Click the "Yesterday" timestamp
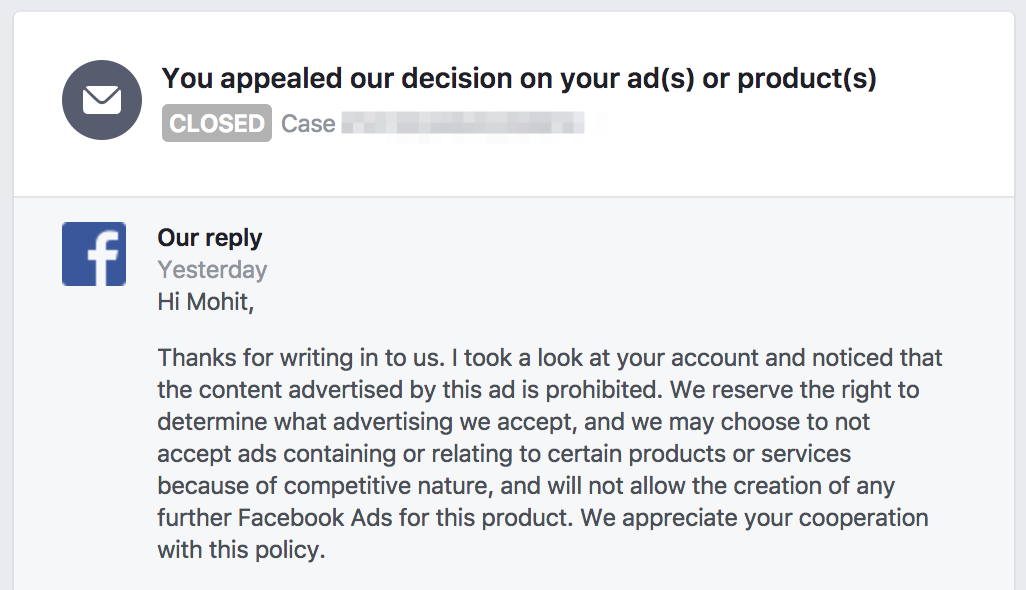Image resolution: width=1026 pixels, height=590 pixels. (x=212, y=270)
